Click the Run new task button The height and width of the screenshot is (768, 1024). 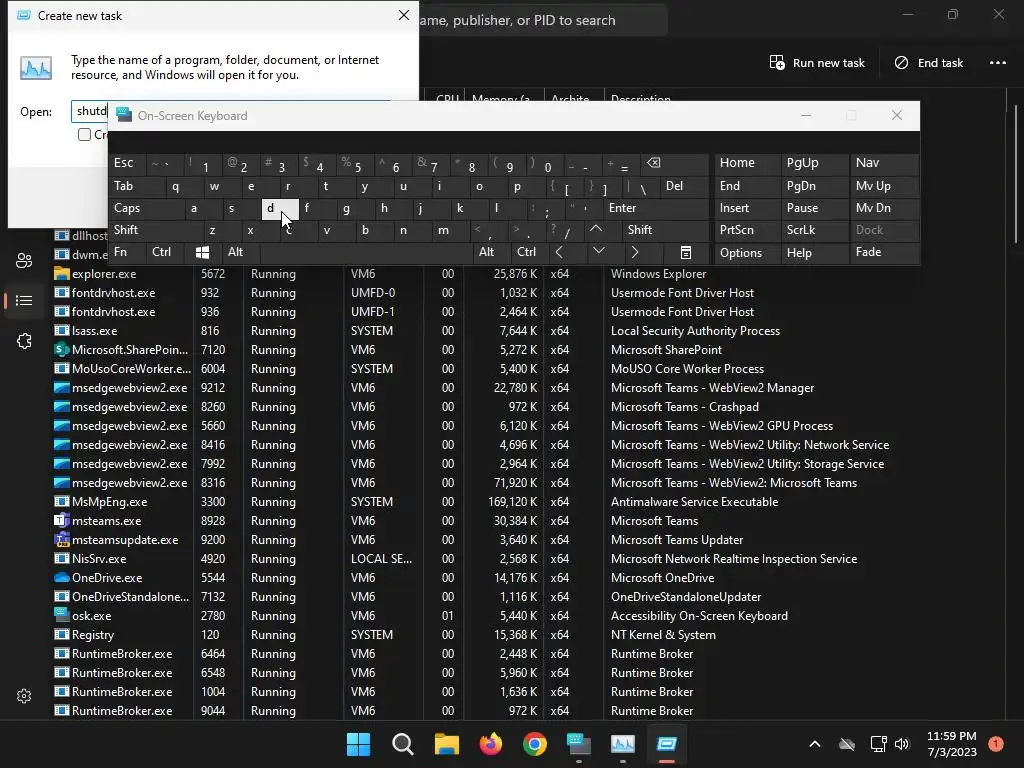(x=817, y=63)
